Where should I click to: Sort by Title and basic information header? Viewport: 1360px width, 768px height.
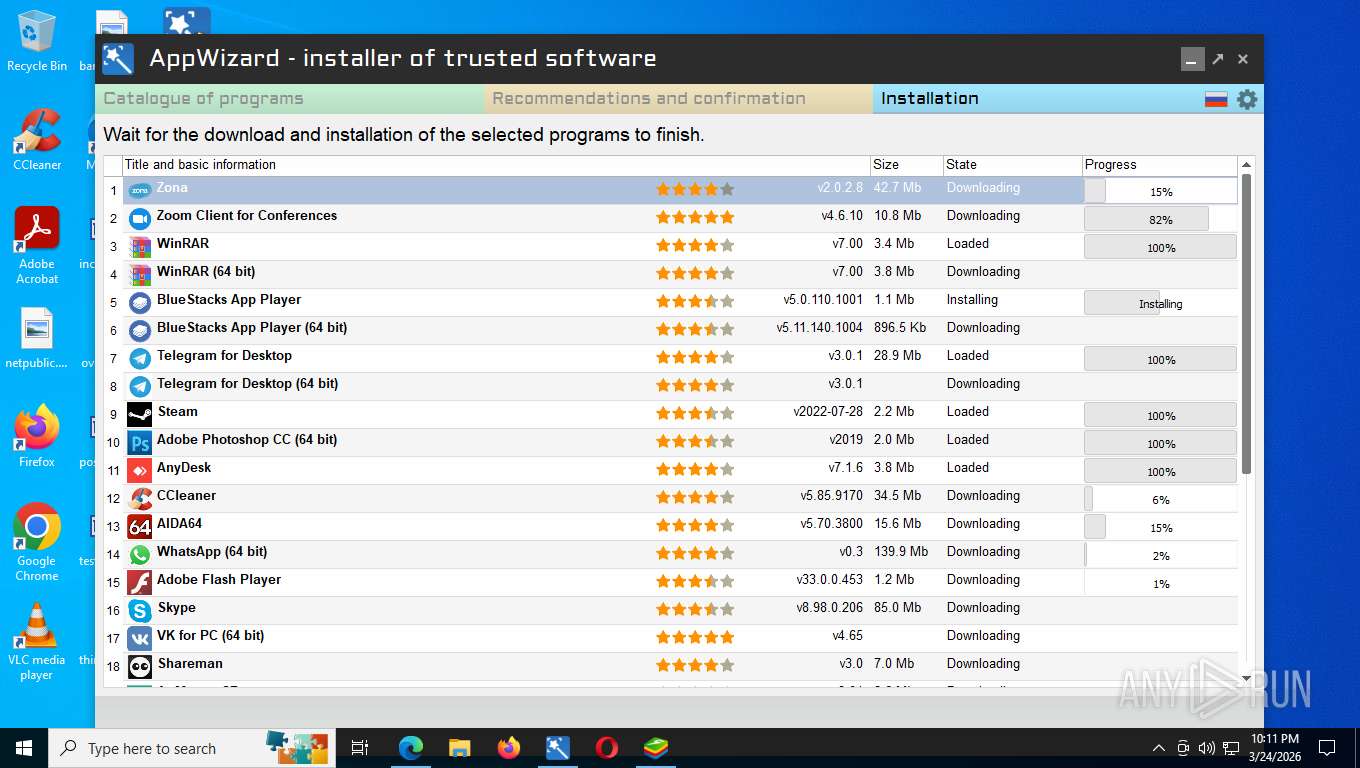coord(496,165)
